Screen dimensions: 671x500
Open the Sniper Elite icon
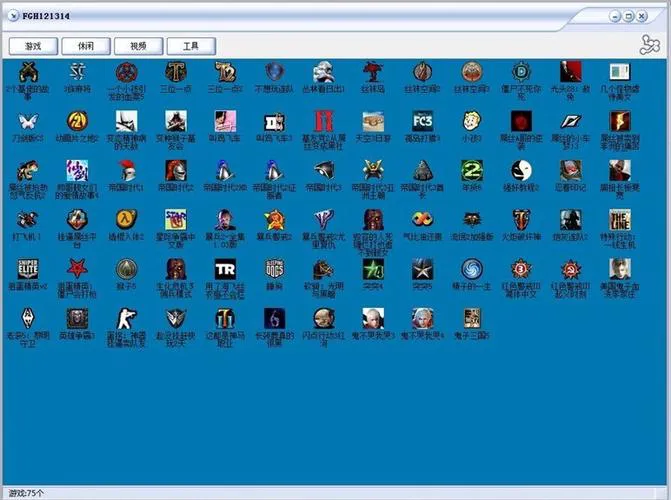point(28,269)
